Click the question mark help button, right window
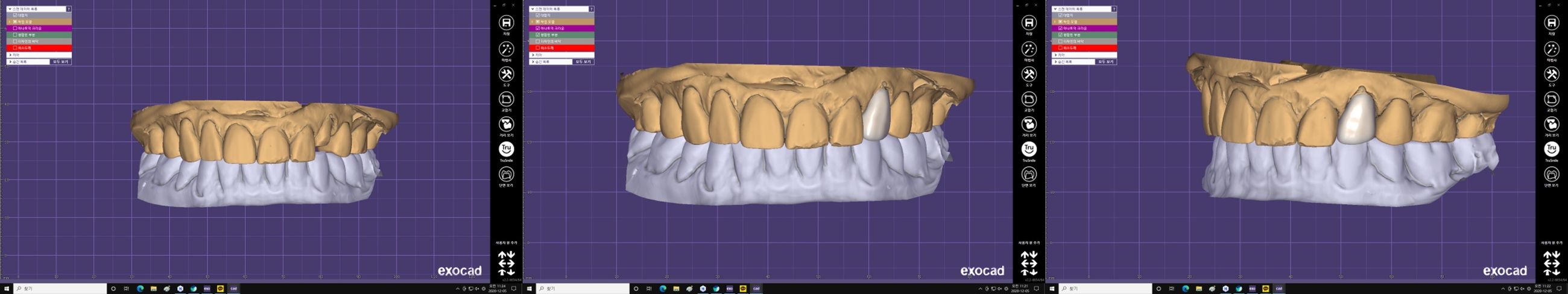 [x=1114, y=9]
